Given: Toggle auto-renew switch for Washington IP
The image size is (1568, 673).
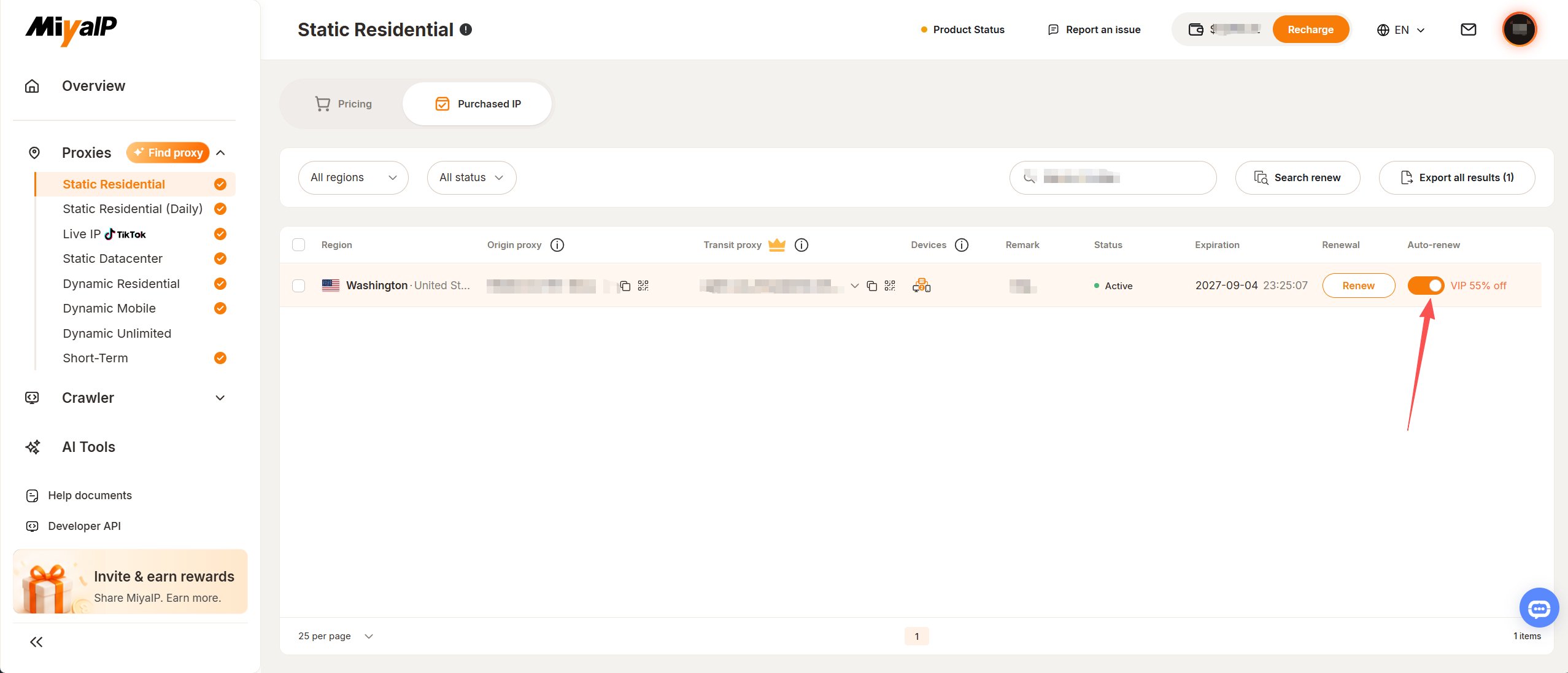Looking at the screenshot, I should tap(1426, 286).
